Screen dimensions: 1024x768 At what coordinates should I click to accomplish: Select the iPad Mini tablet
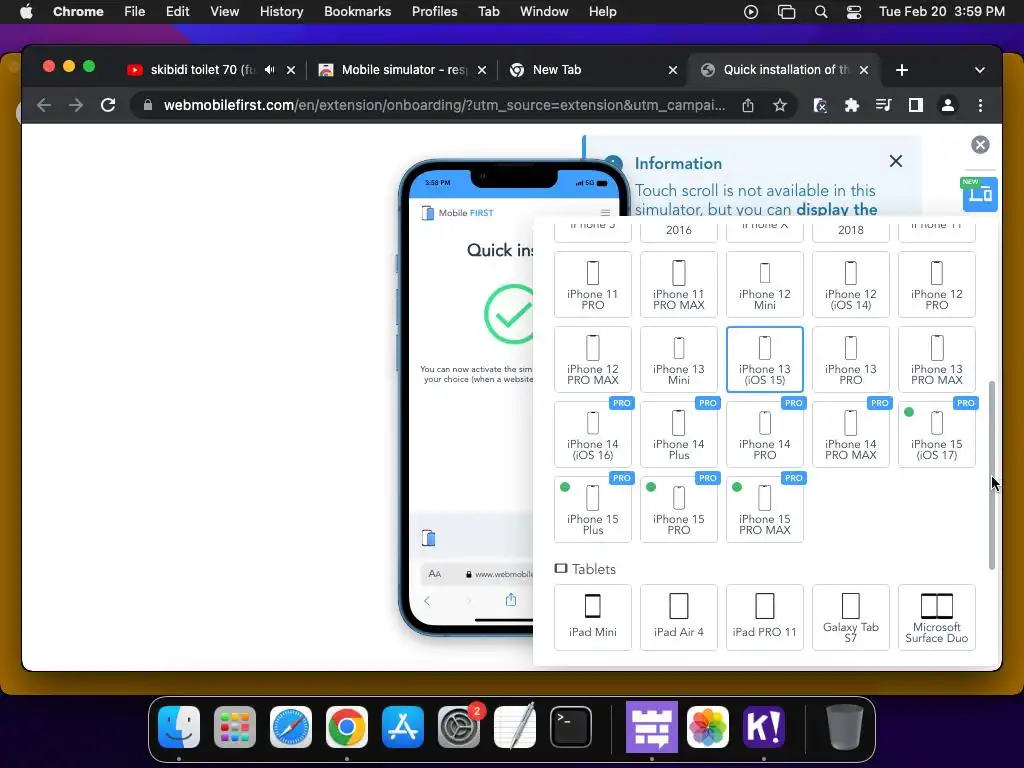click(592, 618)
